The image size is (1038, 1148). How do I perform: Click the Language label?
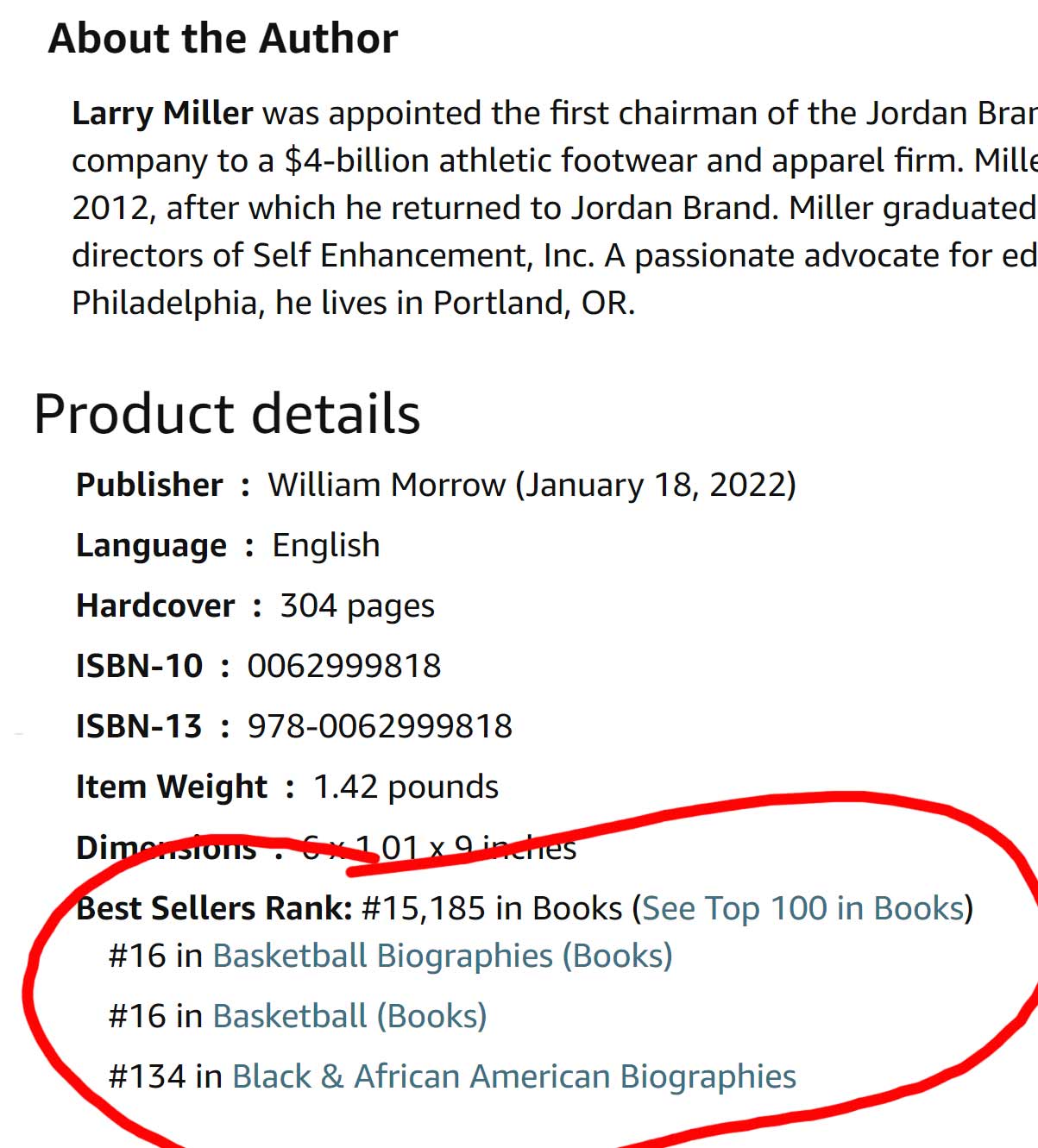point(151,545)
